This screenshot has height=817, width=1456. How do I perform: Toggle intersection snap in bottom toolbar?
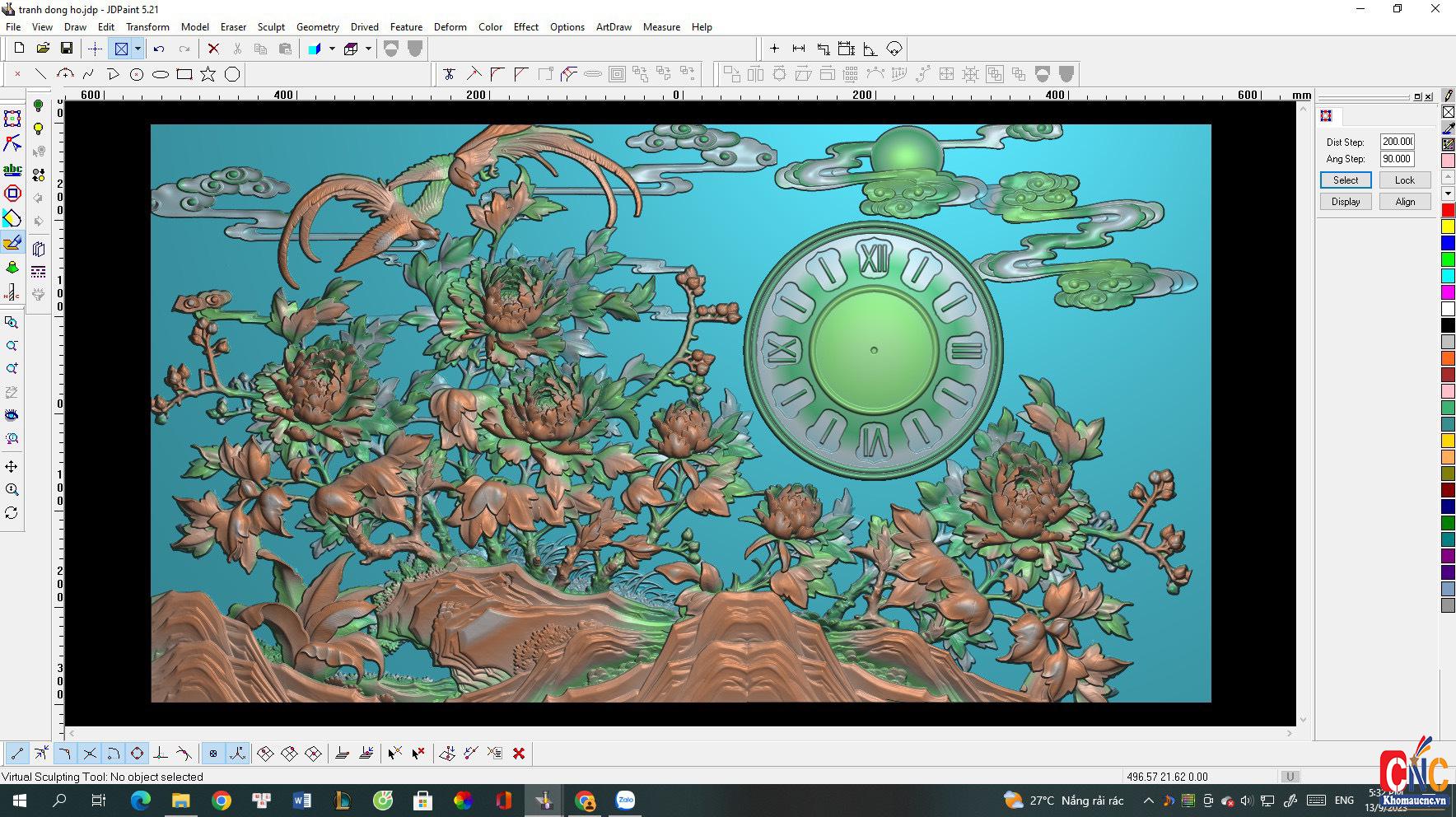[x=90, y=753]
